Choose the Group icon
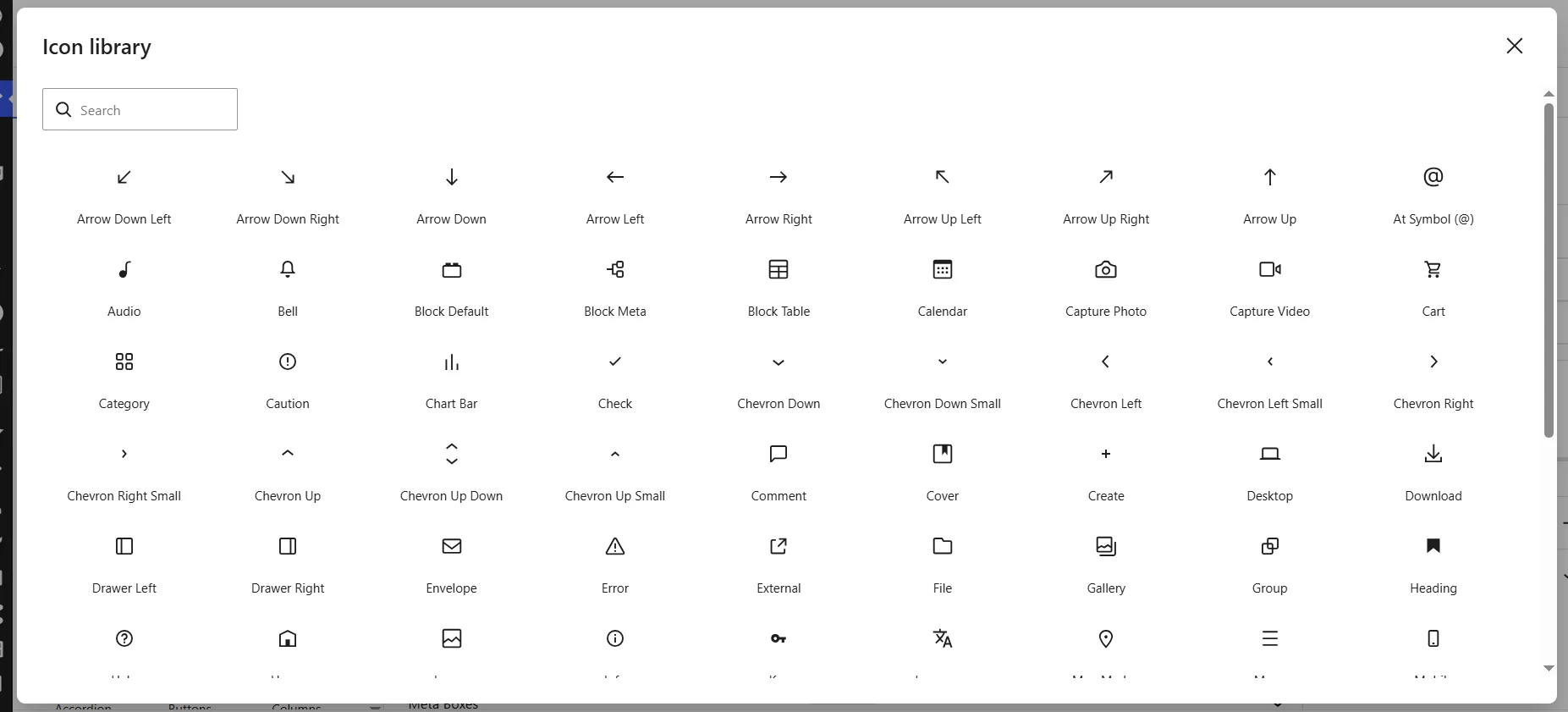 tap(1270, 546)
